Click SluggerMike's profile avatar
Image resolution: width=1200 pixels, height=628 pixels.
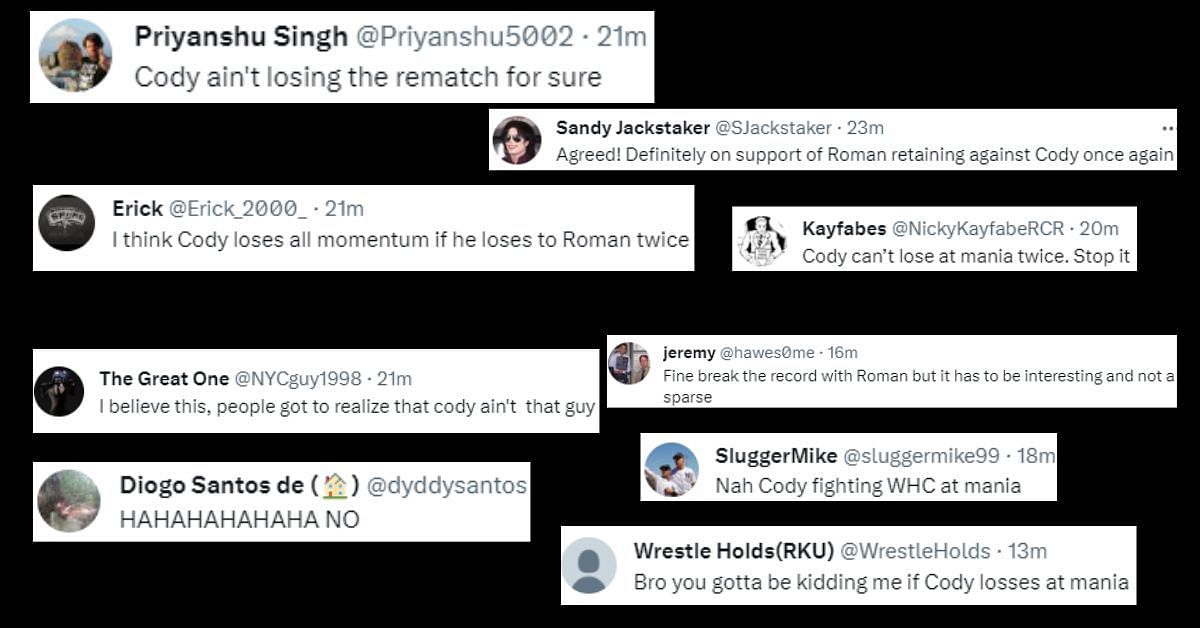click(x=671, y=469)
